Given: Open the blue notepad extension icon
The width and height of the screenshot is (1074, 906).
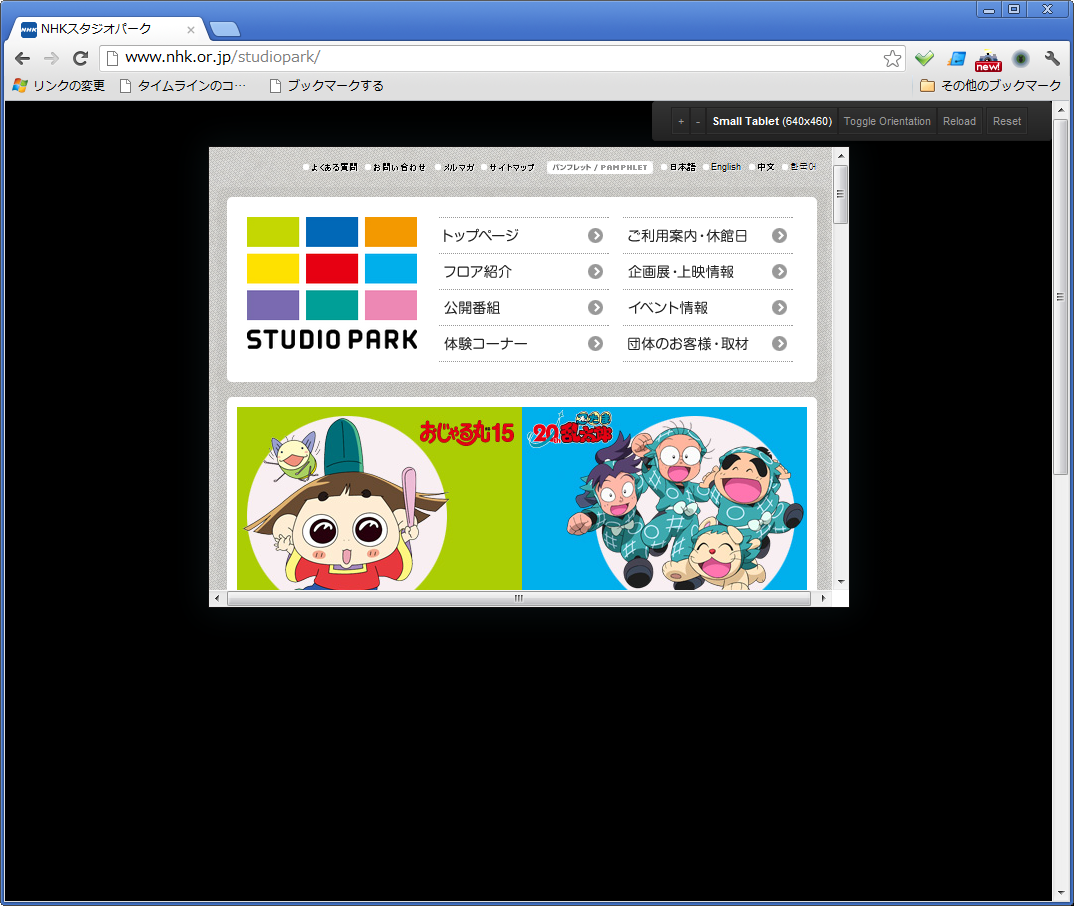Looking at the screenshot, I should 956,58.
